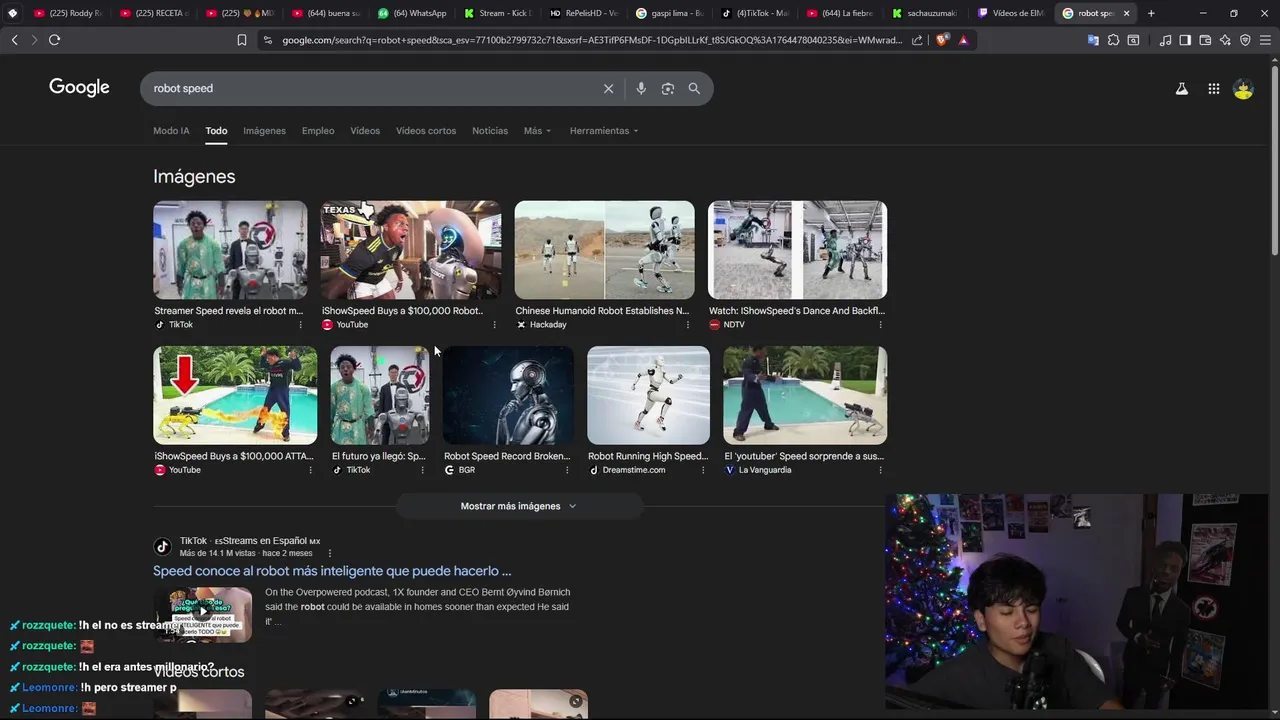Open Brave Rewards triangle icon
This screenshot has width=1280, height=720.
(963, 40)
